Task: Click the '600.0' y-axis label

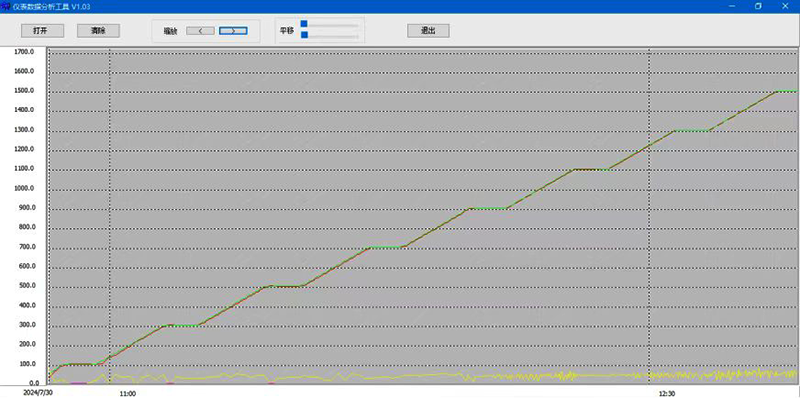Action: [26, 266]
